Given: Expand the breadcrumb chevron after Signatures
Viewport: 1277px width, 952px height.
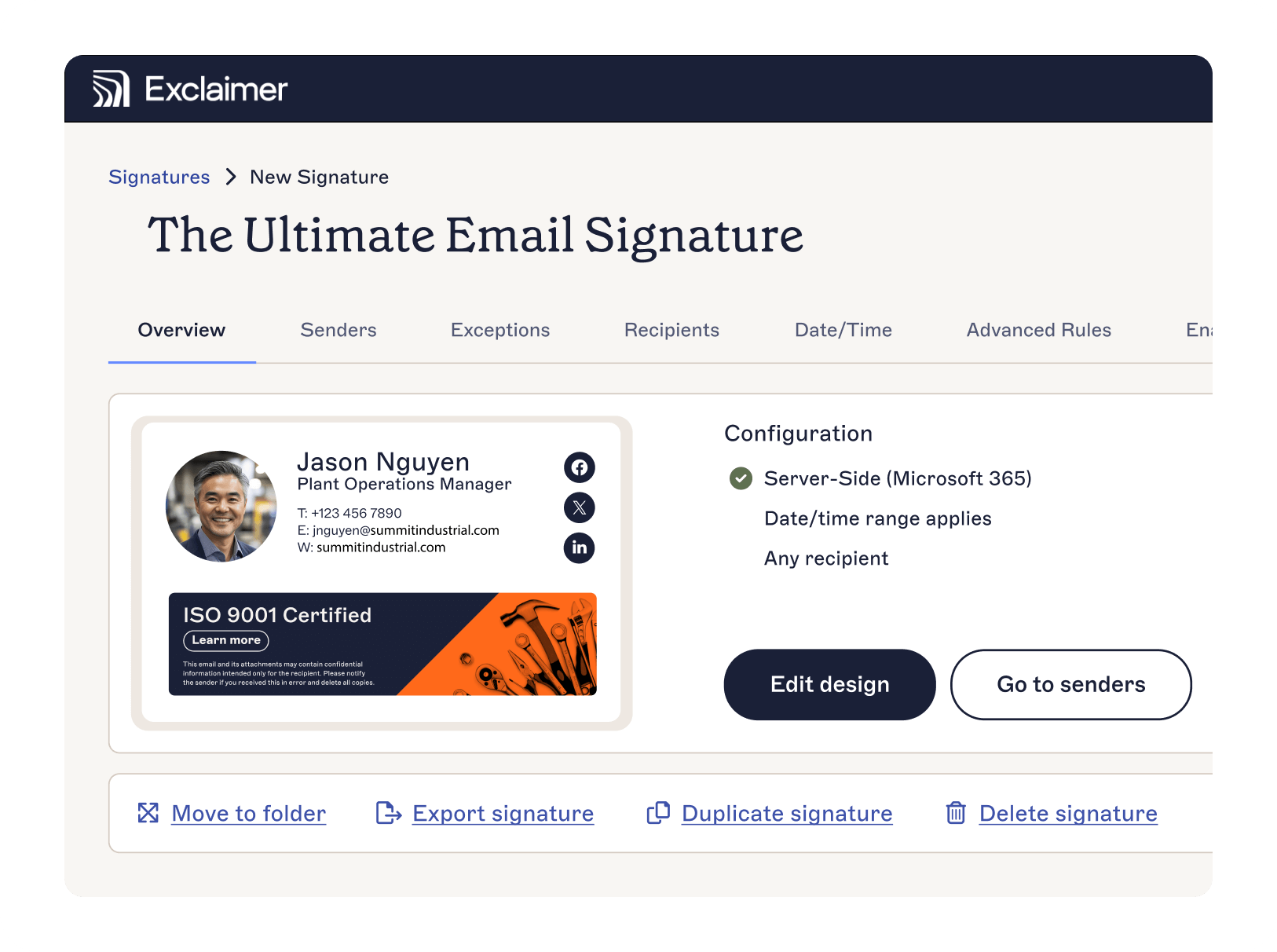Looking at the screenshot, I should coord(229,177).
